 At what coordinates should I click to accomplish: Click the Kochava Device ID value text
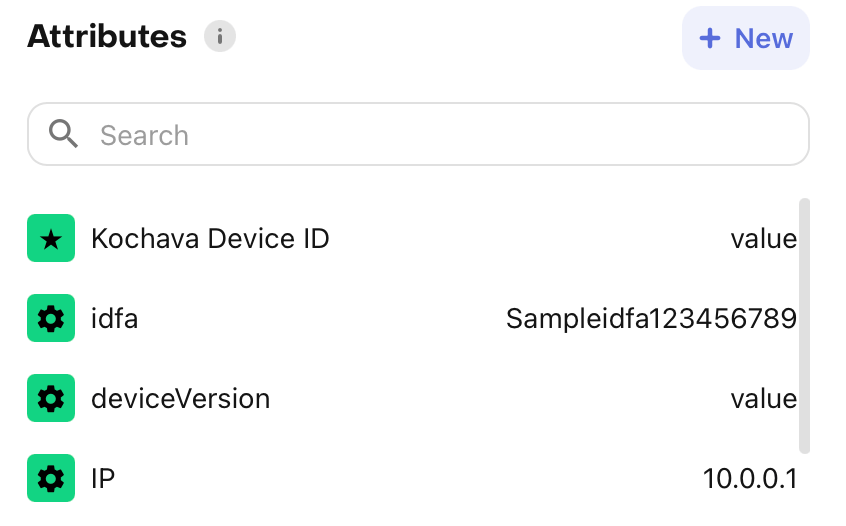tap(763, 239)
